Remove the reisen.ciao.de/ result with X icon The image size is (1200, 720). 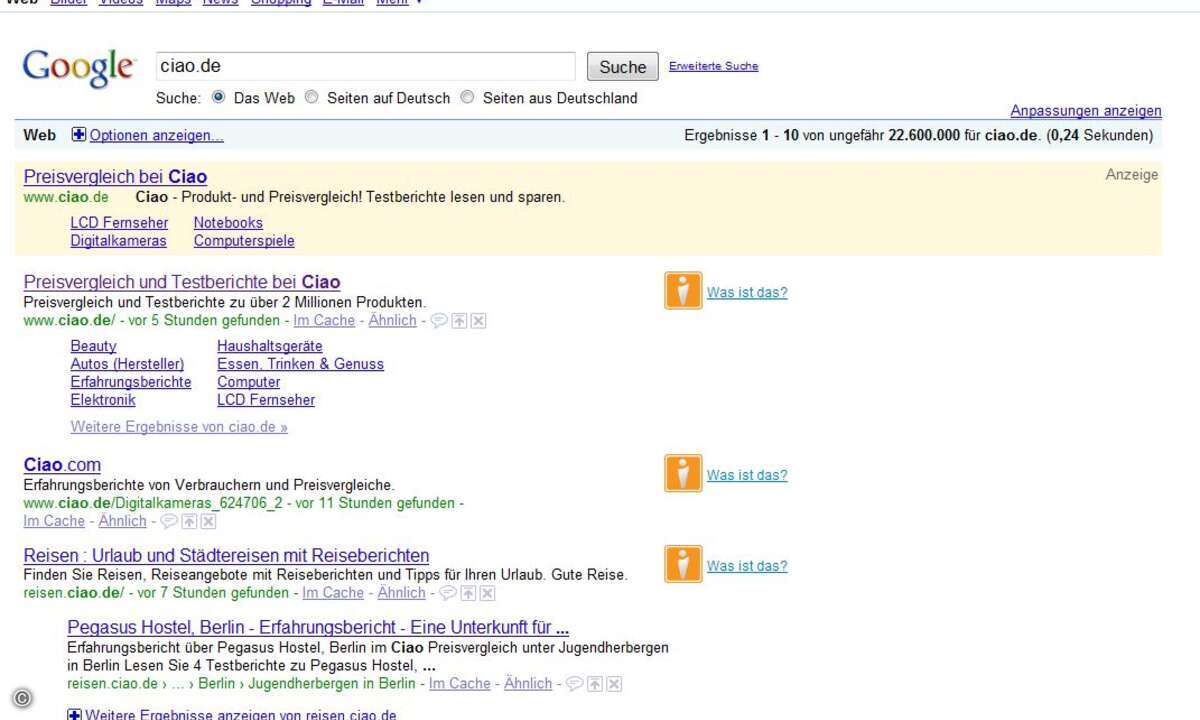click(x=487, y=593)
